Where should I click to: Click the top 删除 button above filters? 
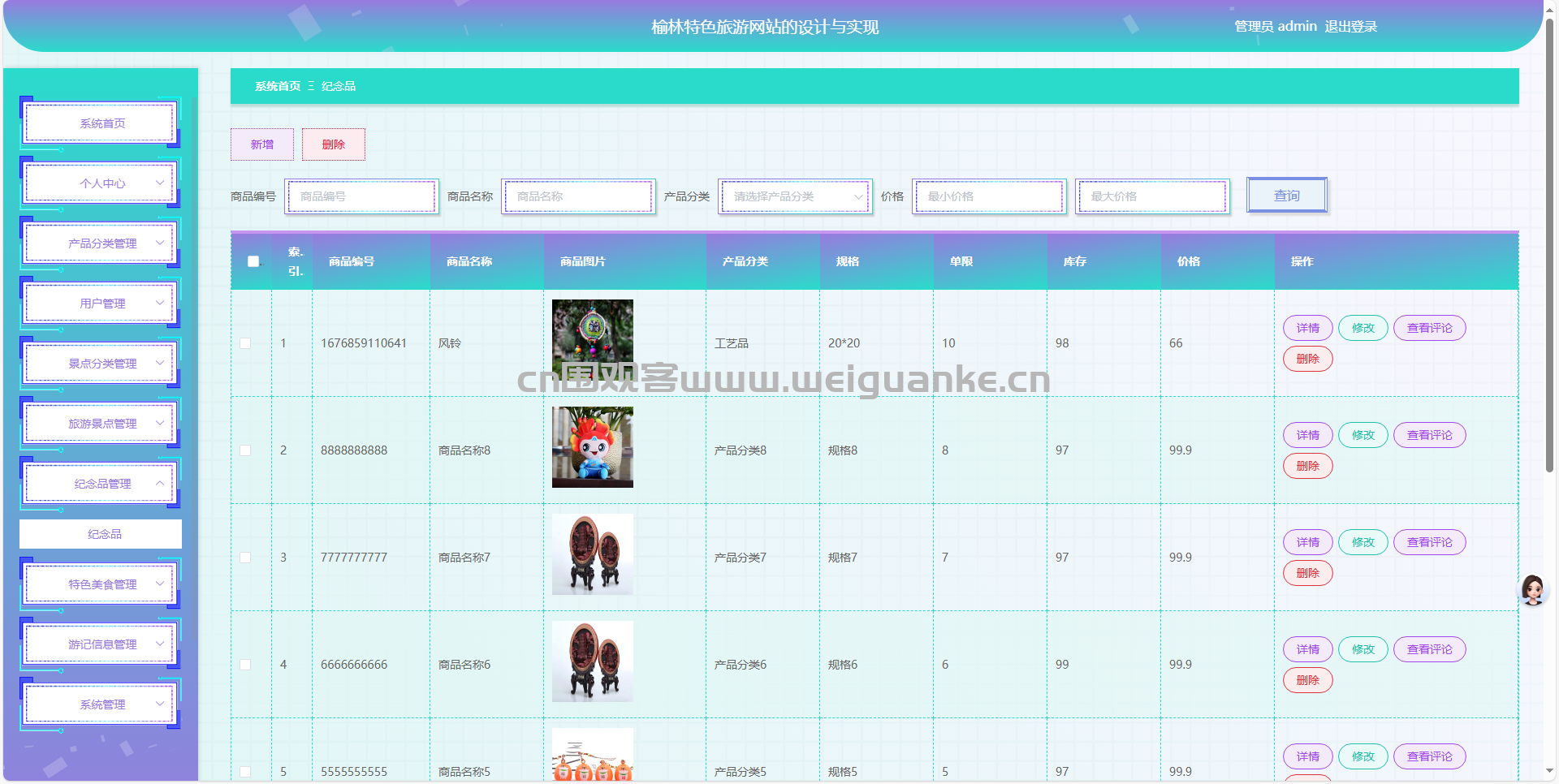pos(334,144)
